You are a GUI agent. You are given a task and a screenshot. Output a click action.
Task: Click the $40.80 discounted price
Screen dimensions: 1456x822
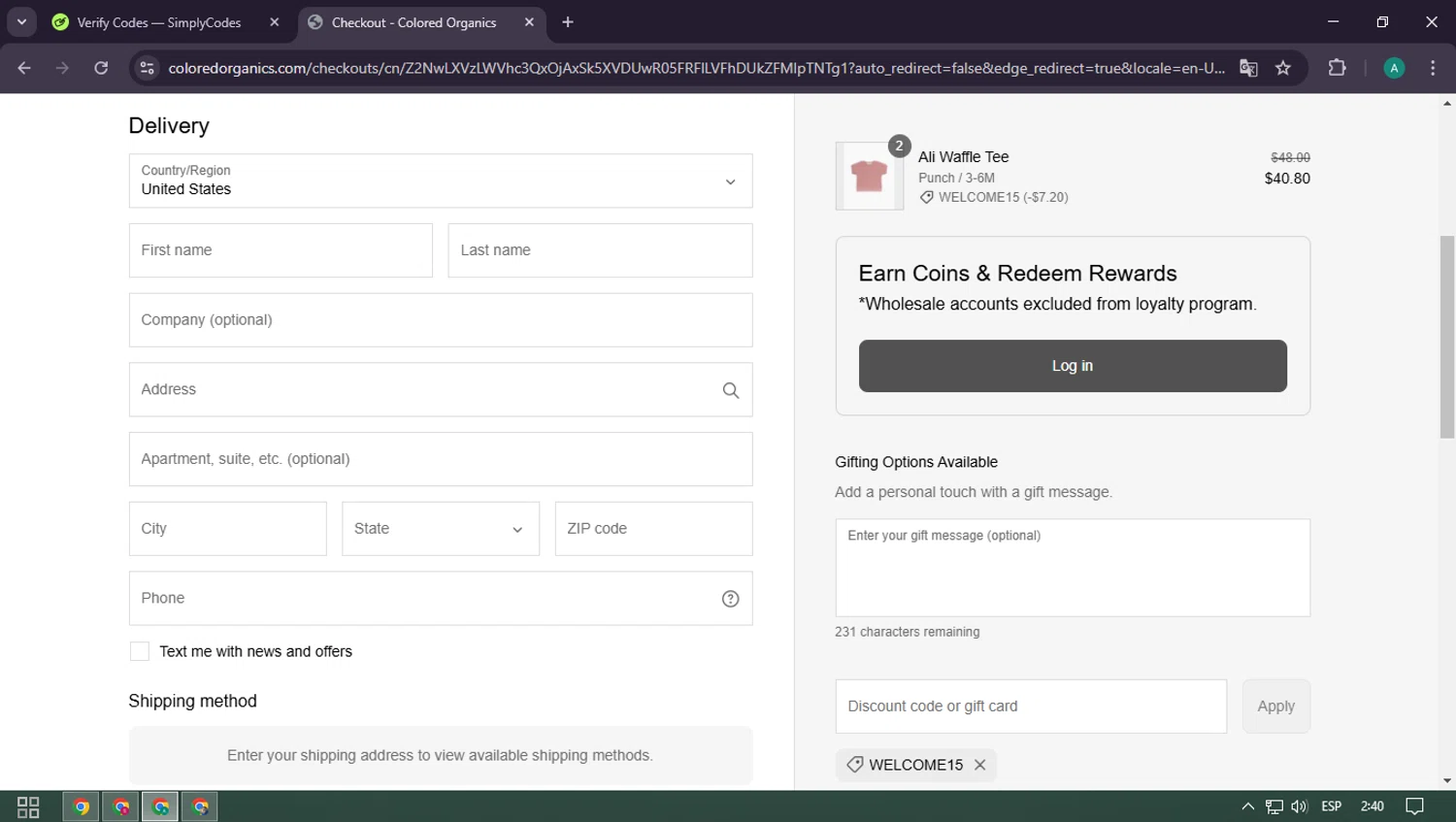pyautogui.click(x=1287, y=179)
